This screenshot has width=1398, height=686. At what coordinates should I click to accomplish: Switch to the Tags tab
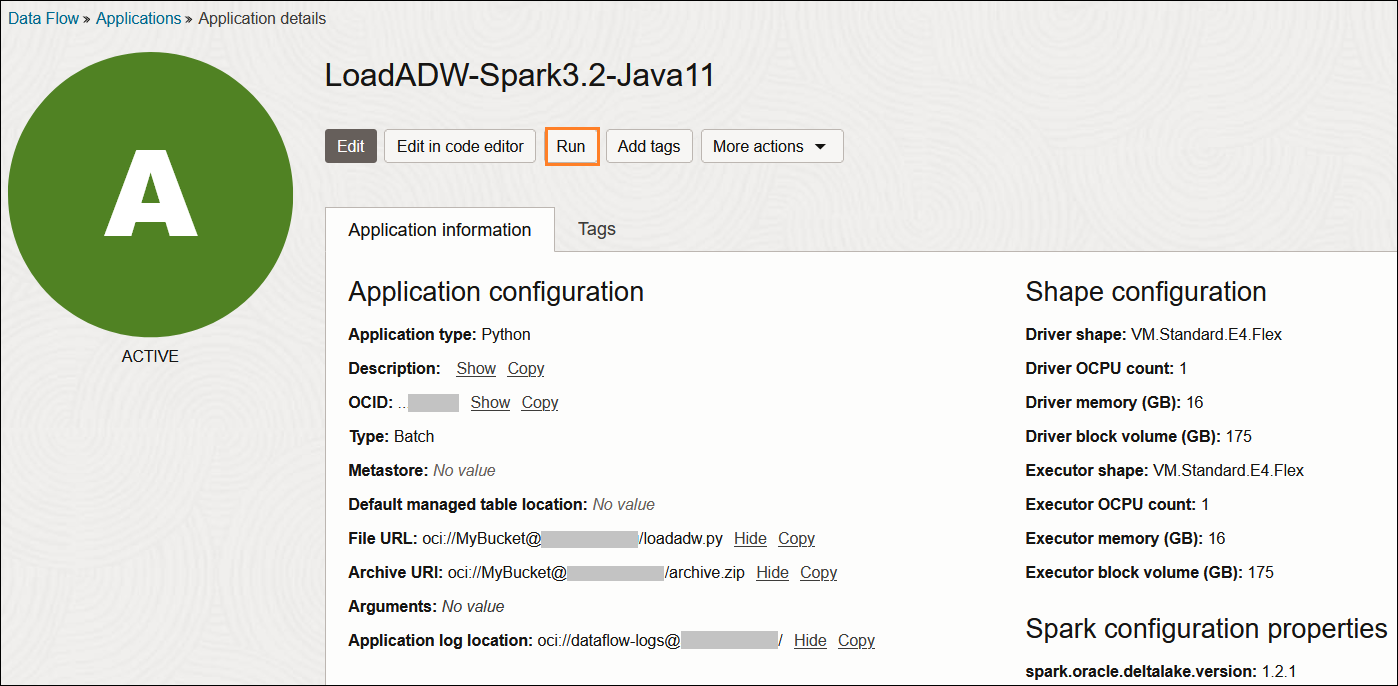tap(597, 229)
